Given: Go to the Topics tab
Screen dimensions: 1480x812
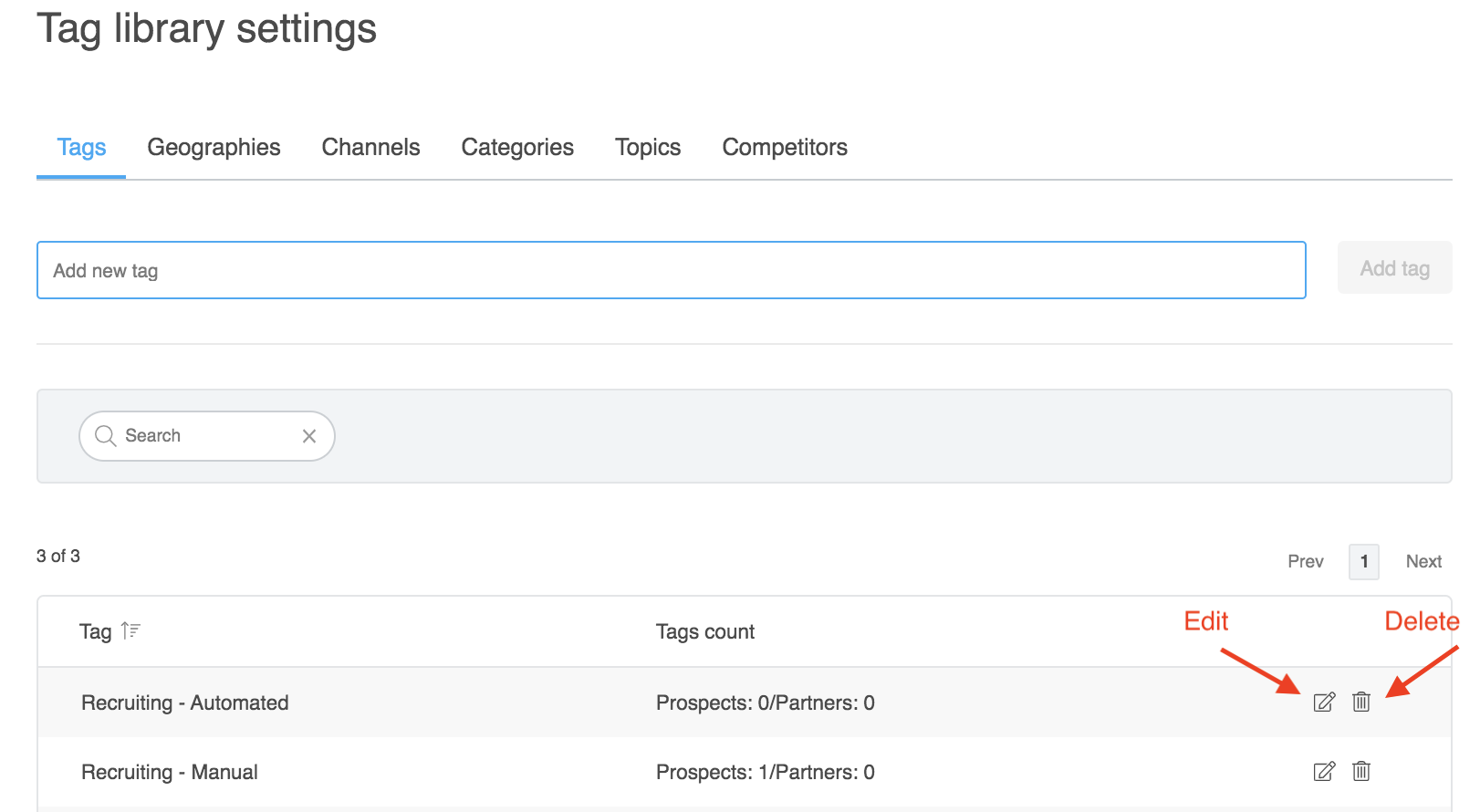Looking at the screenshot, I should click(648, 148).
